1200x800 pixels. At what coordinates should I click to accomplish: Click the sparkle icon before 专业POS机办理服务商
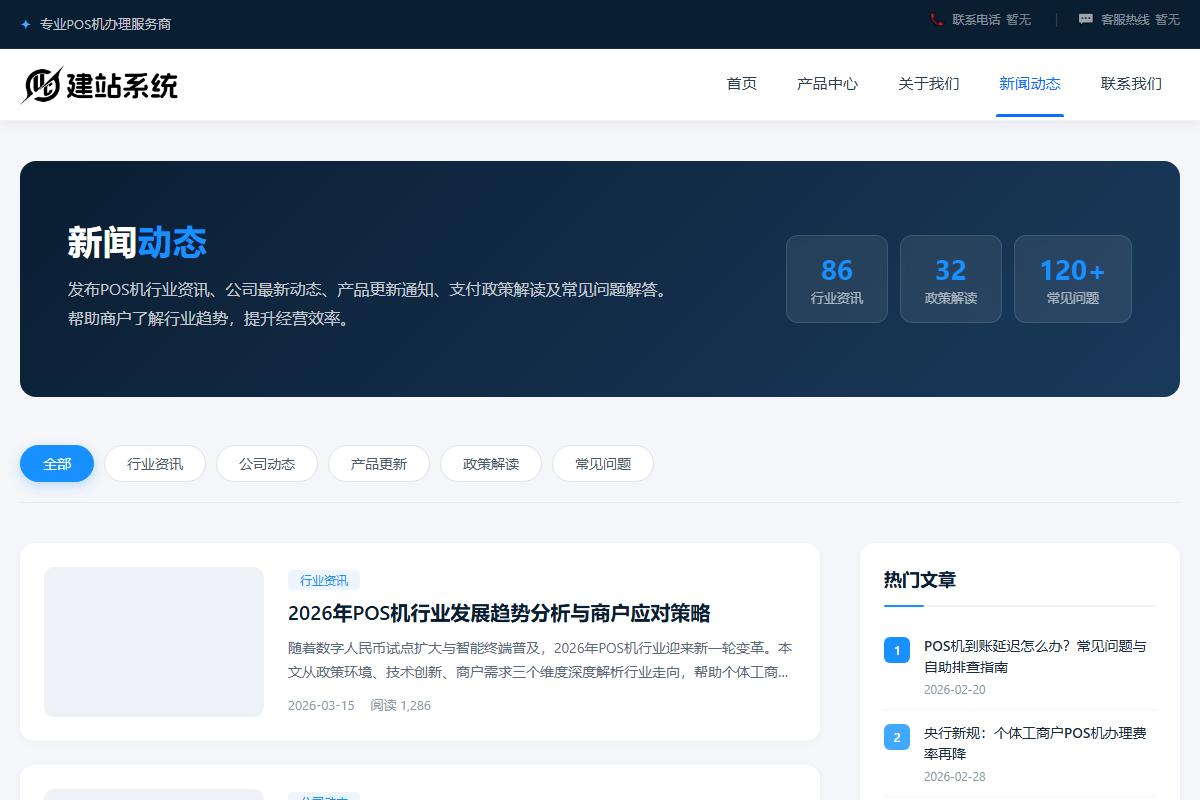pyautogui.click(x=25, y=24)
